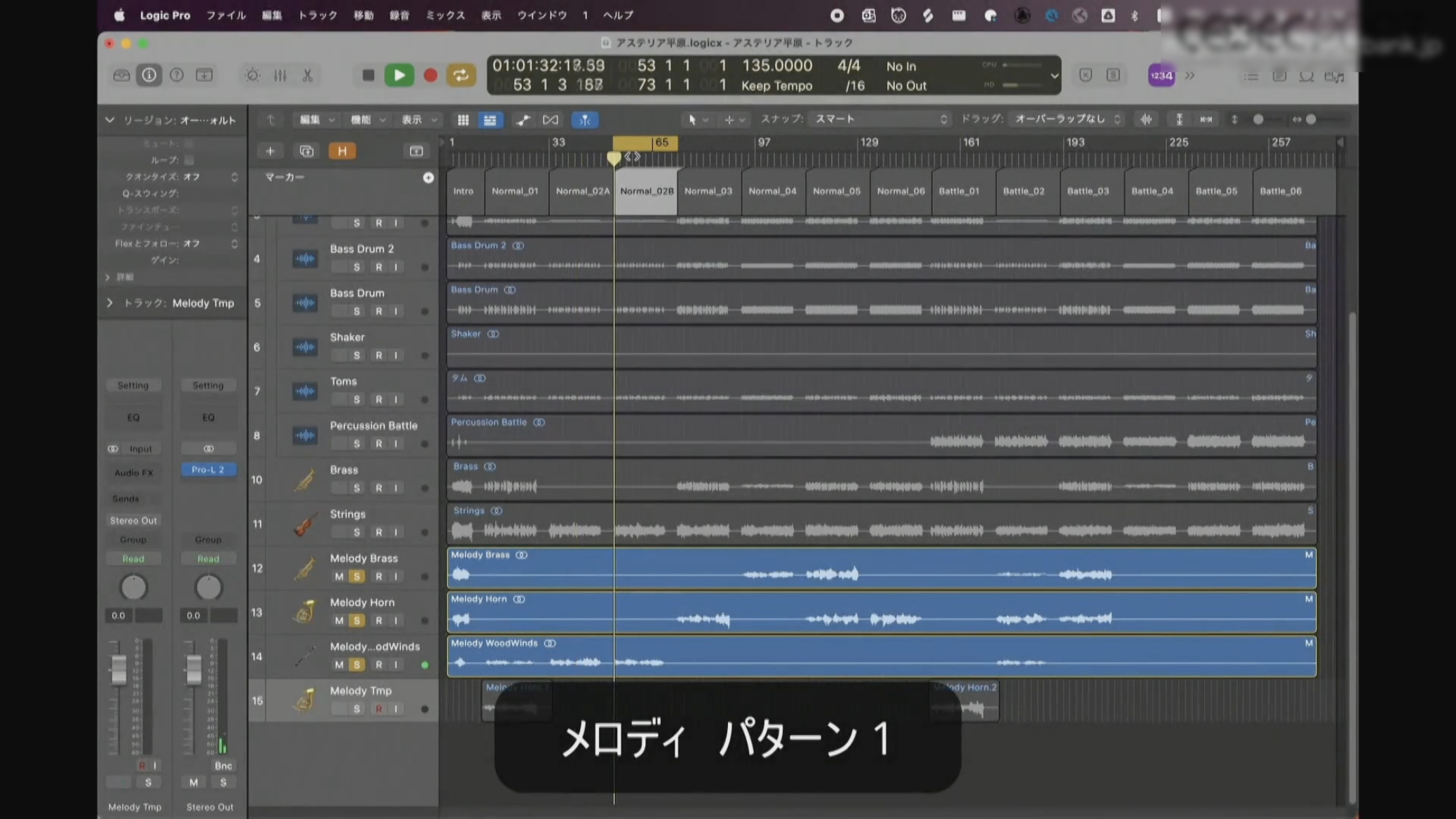Click the red Record button
This screenshot has width=1456, height=819.
(x=431, y=75)
